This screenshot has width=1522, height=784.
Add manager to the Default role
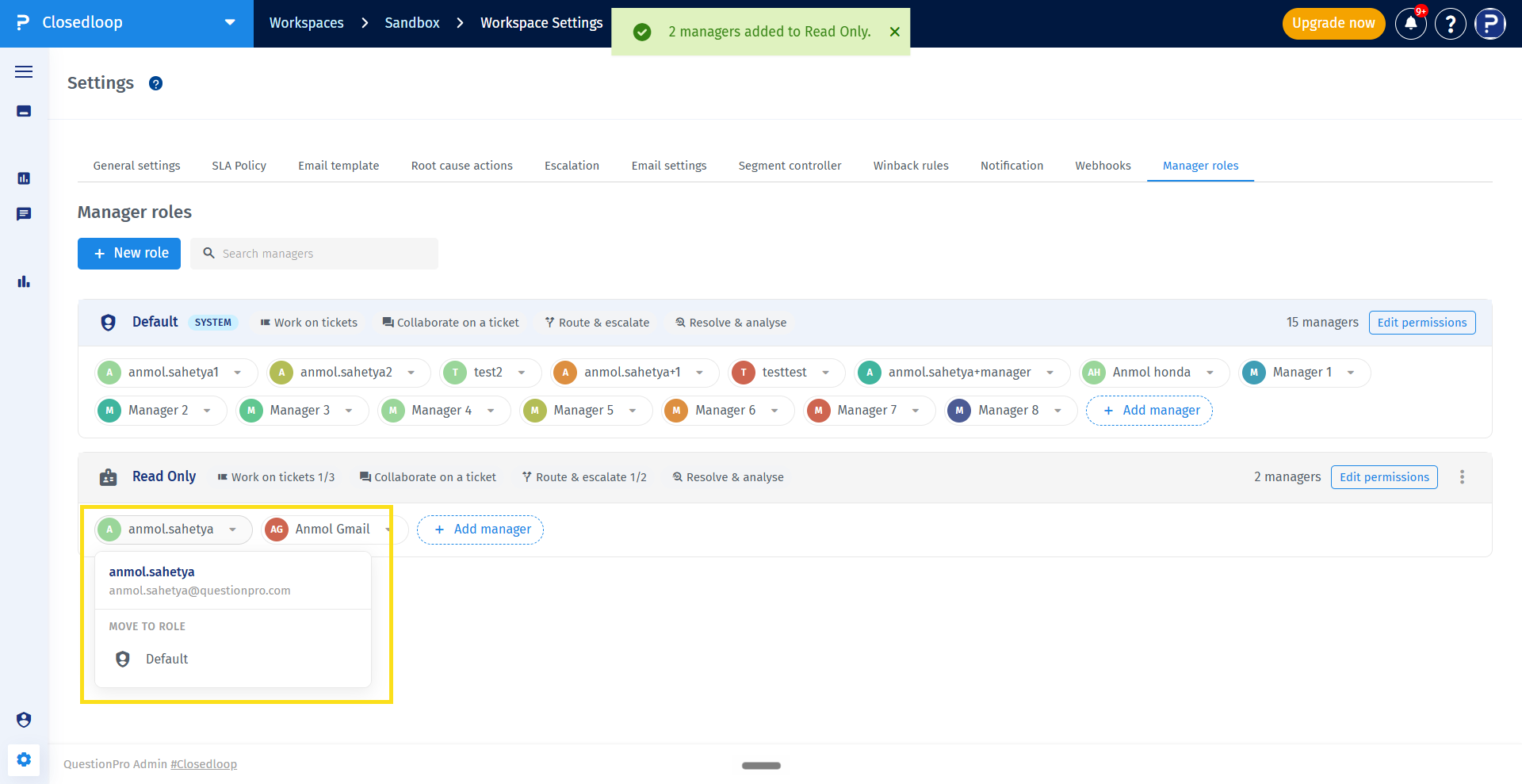click(1149, 411)
